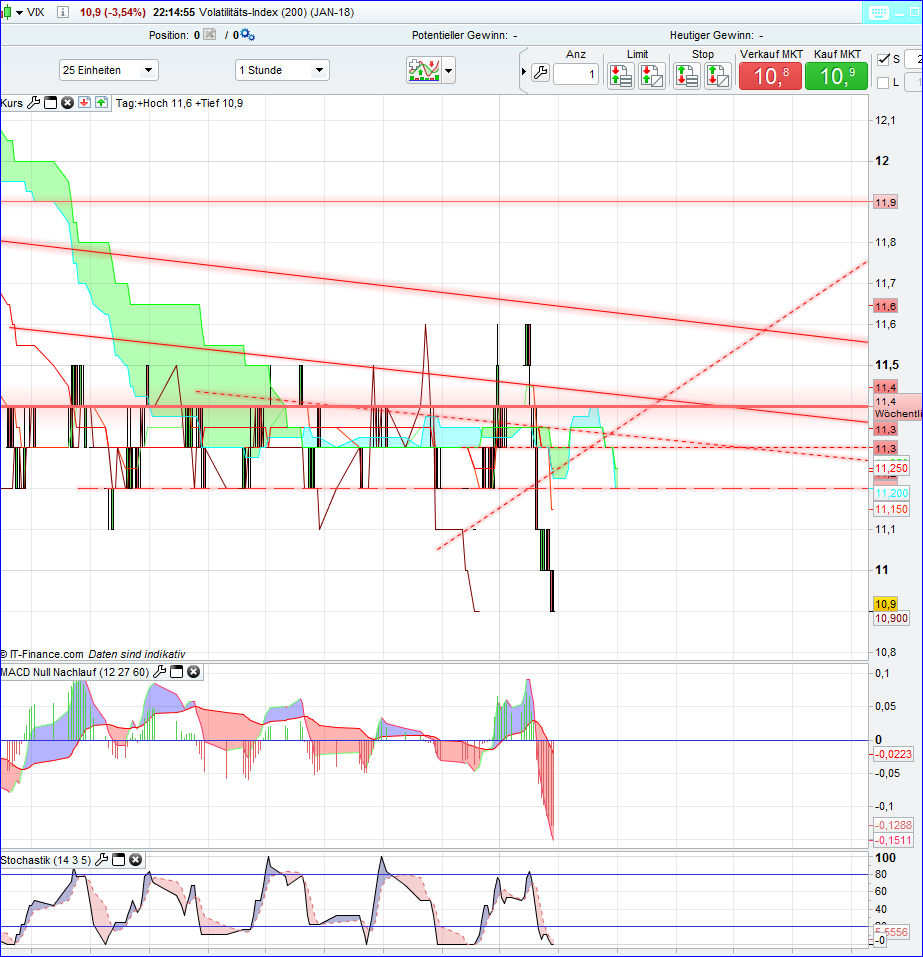Click the Kurs panel window icon

(x=51, y=103)
